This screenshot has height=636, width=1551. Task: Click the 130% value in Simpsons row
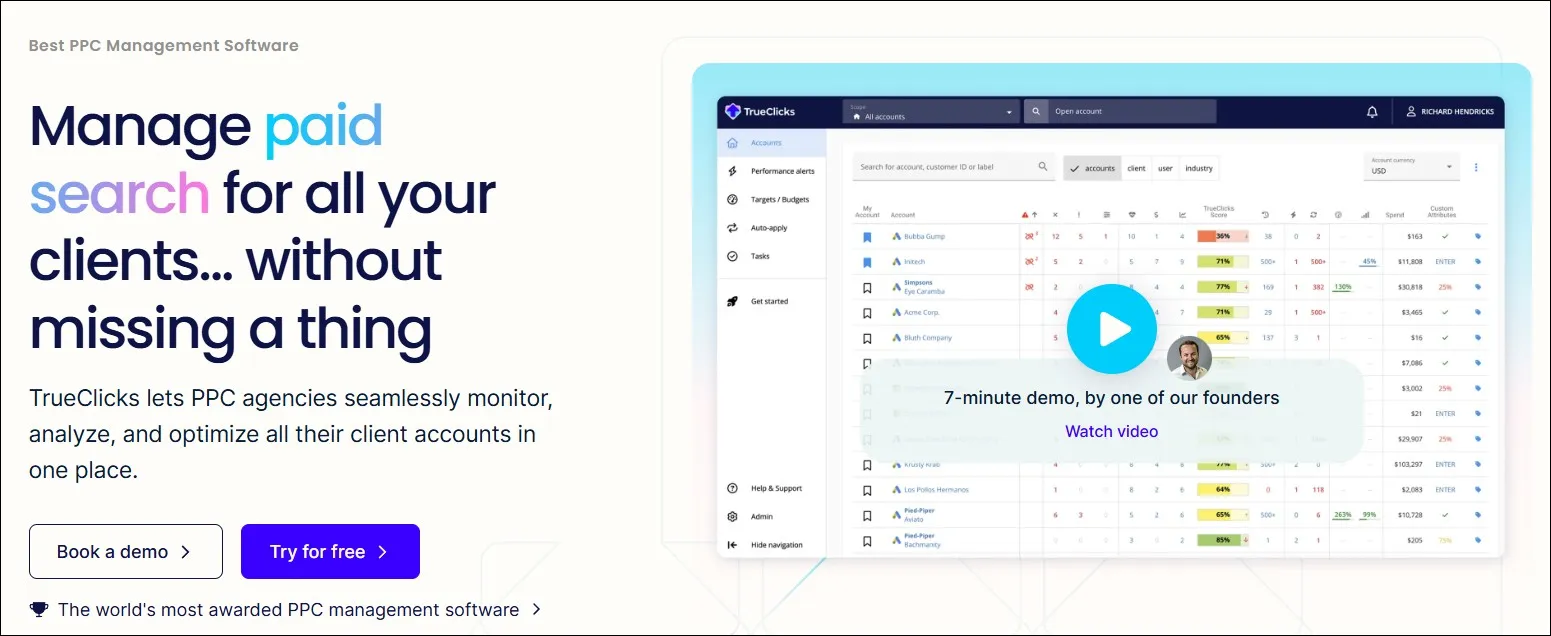(x=1342, y=288)
